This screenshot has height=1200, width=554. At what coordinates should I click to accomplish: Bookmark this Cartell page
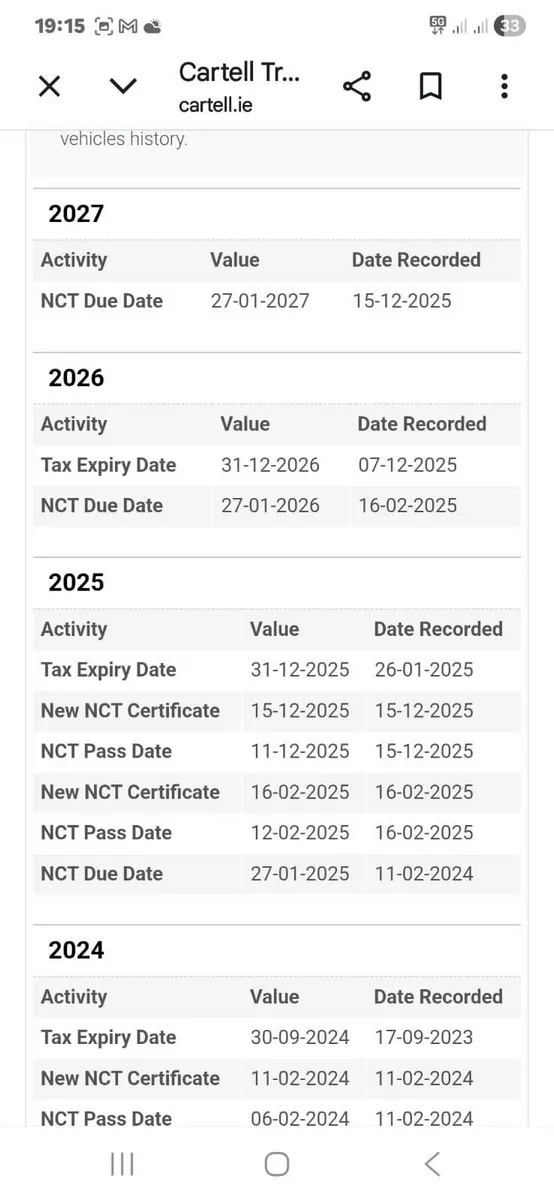430,87
